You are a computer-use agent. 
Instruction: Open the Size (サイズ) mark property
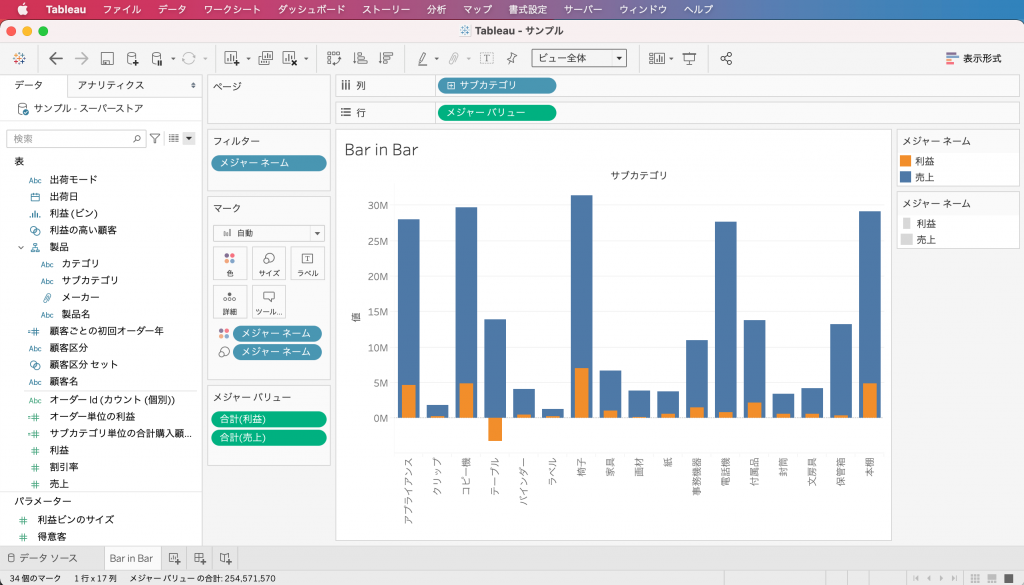269,264
